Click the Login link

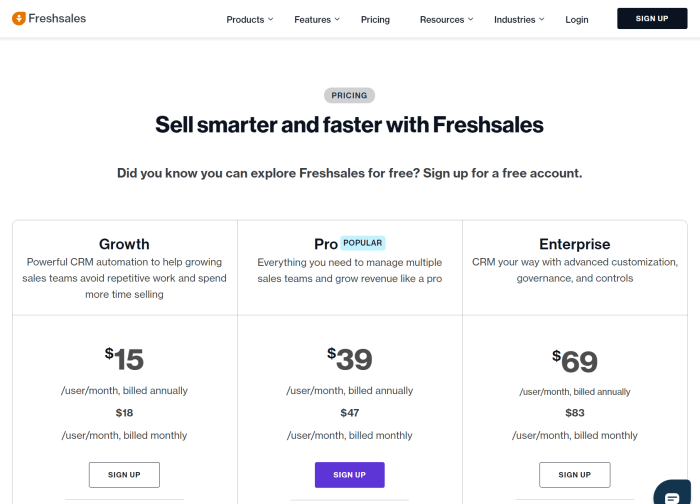577,19
